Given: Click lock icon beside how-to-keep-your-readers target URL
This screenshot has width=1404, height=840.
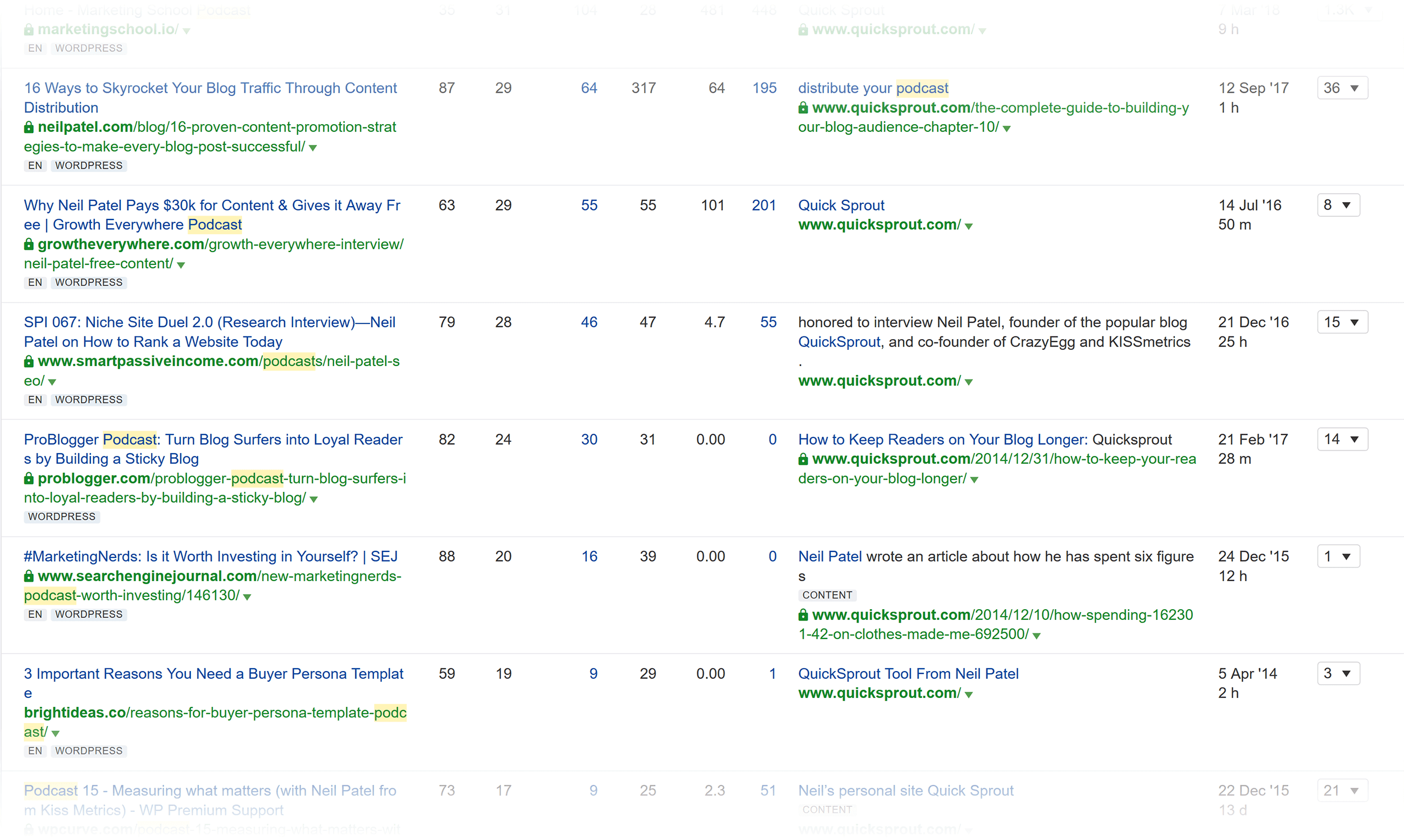Looking at the screenshot, I should point(803,459).
